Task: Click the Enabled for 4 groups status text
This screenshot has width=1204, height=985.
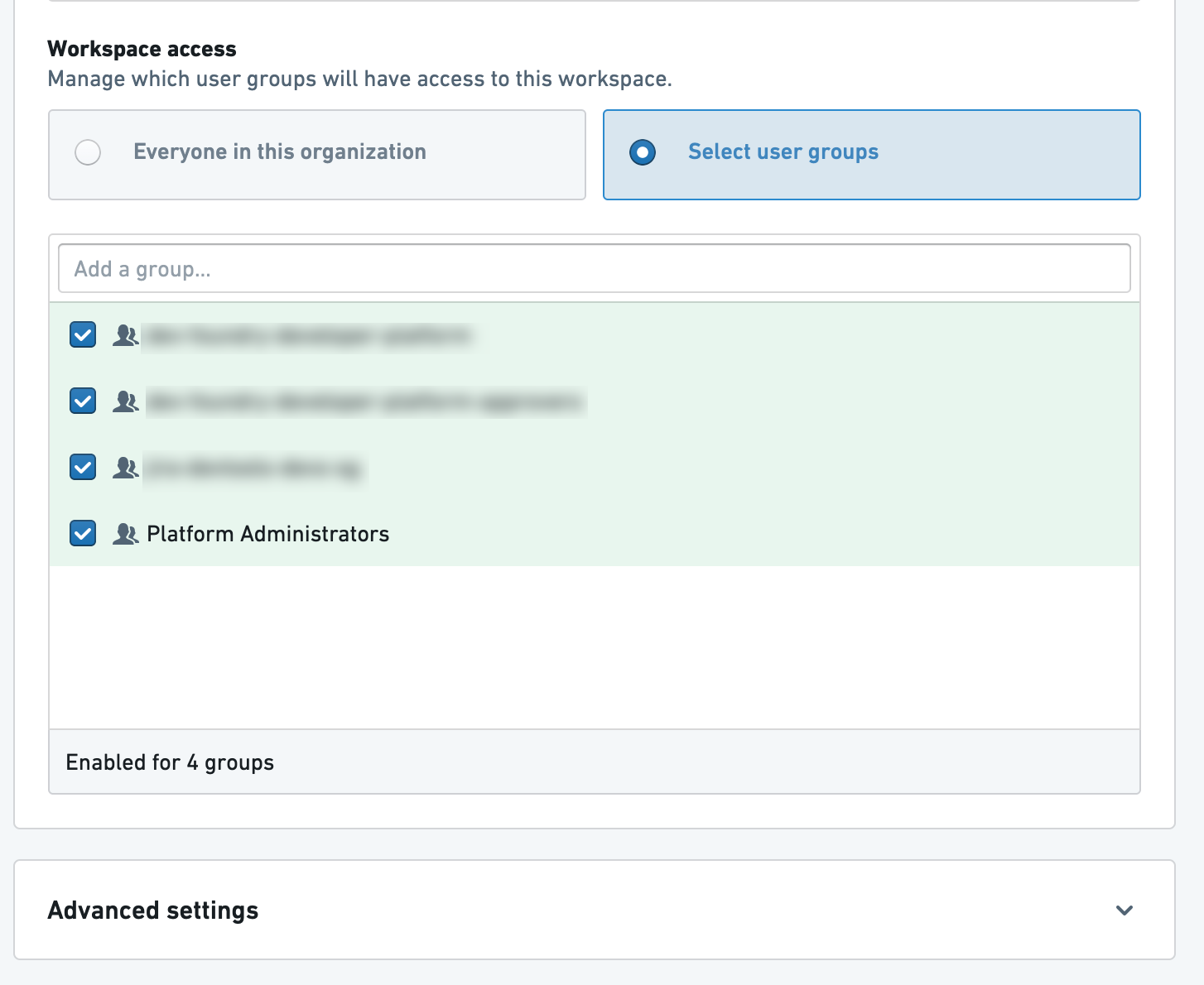Action: tap(170, 762)
